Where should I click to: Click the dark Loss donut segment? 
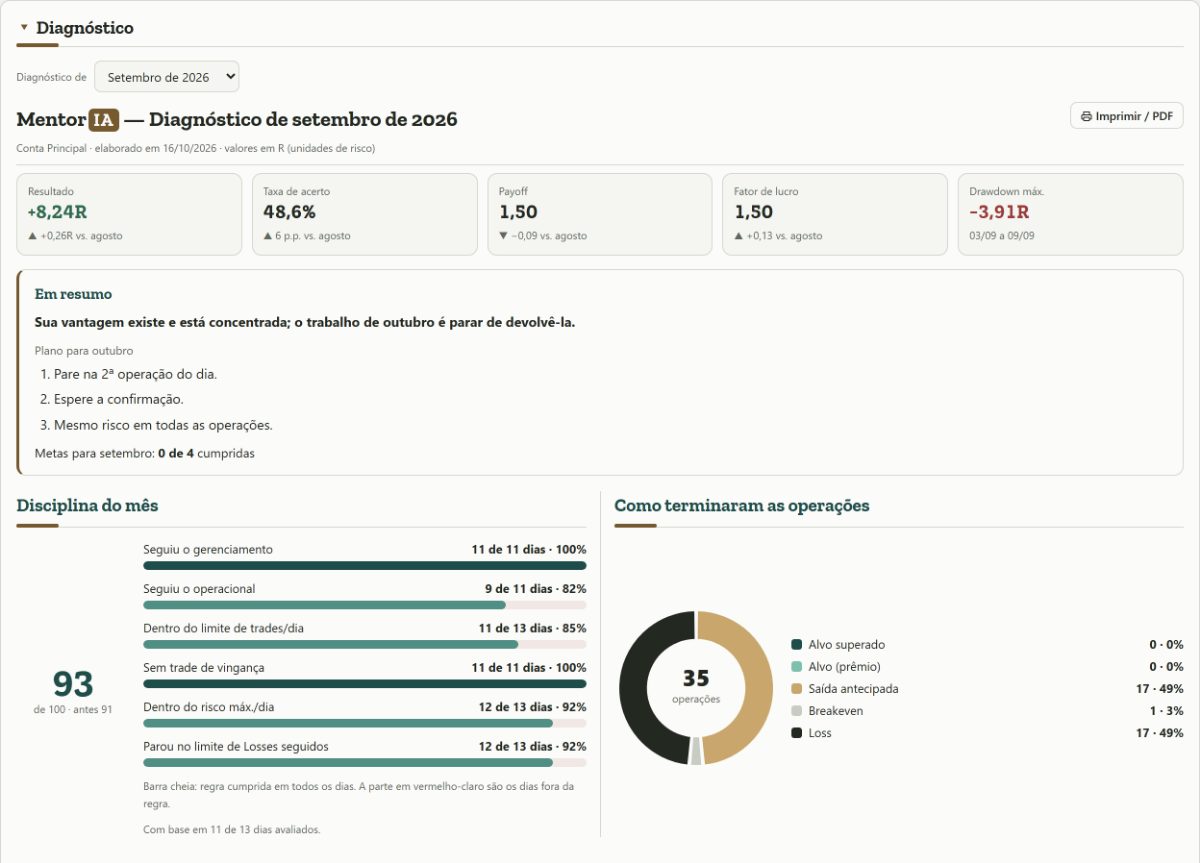634,688
